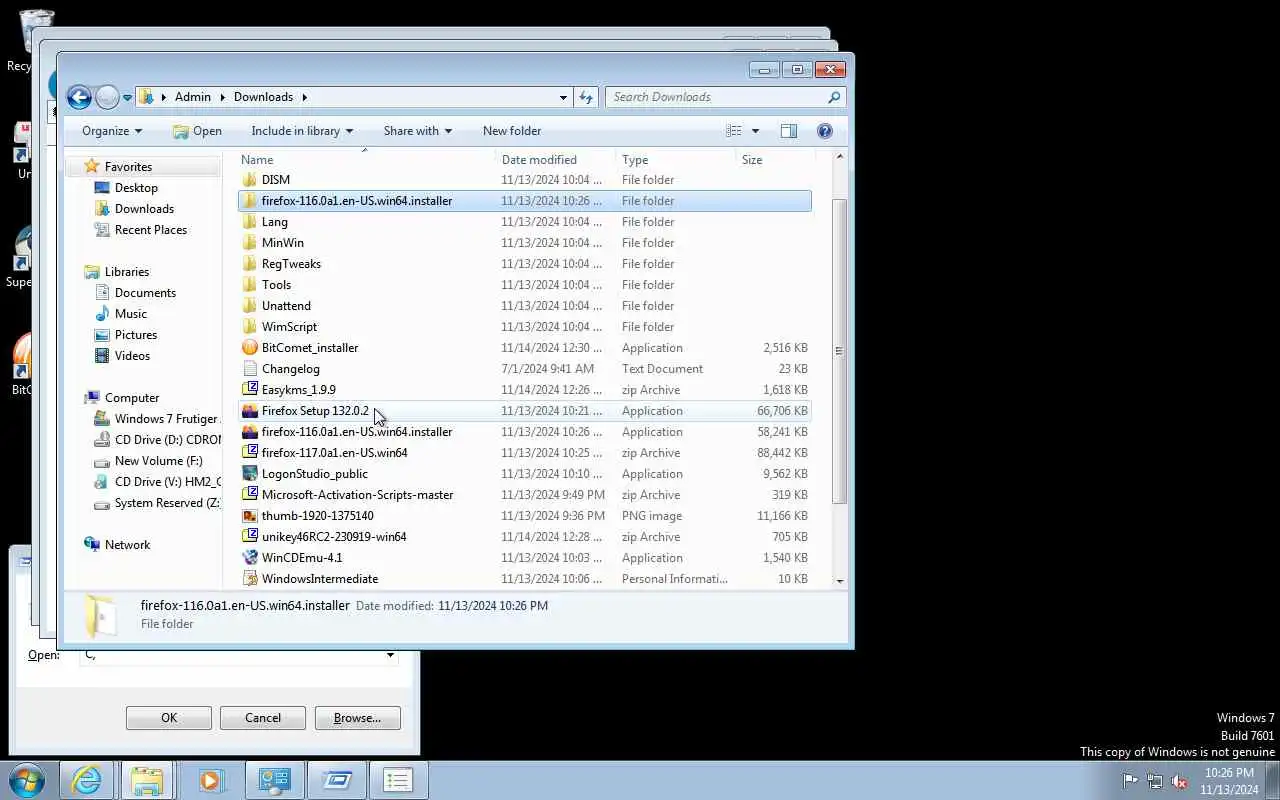Click the Action Center flag in the tray

click(x=1130, y=781)
